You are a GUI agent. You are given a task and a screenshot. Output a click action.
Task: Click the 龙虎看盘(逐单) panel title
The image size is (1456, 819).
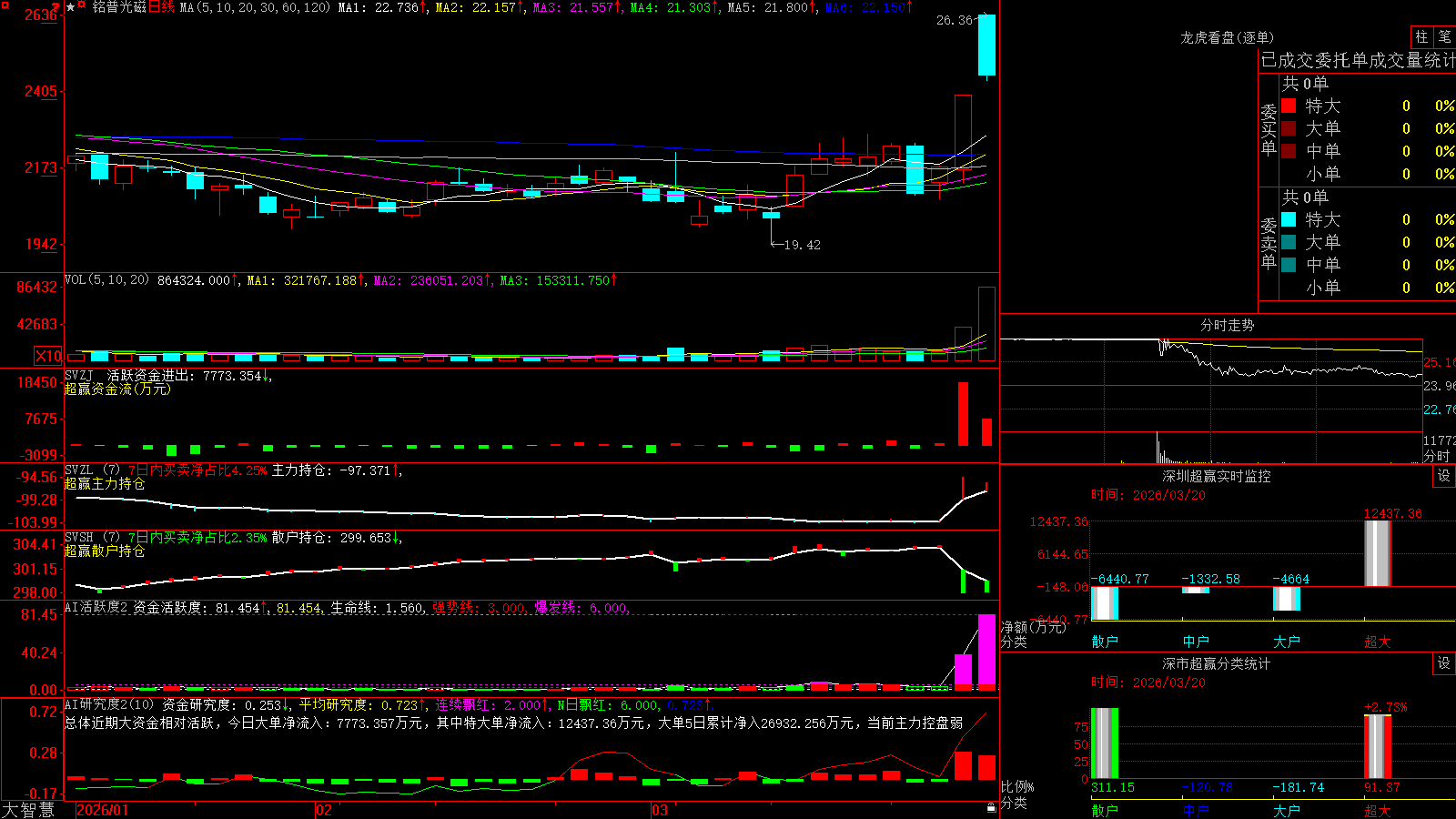pos(1227,37)
